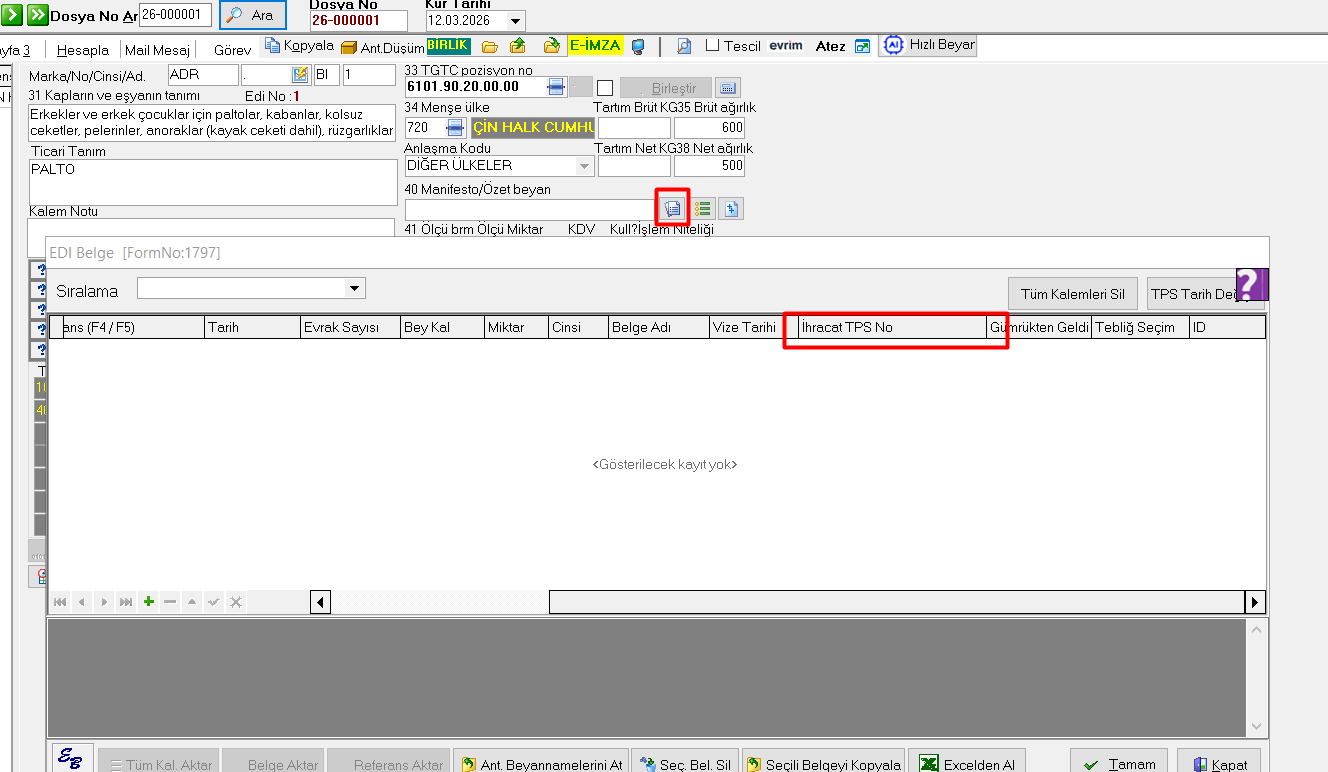Click the E-İMZA toolbar icon
The image size is (1328, 772).
(595, 46)
